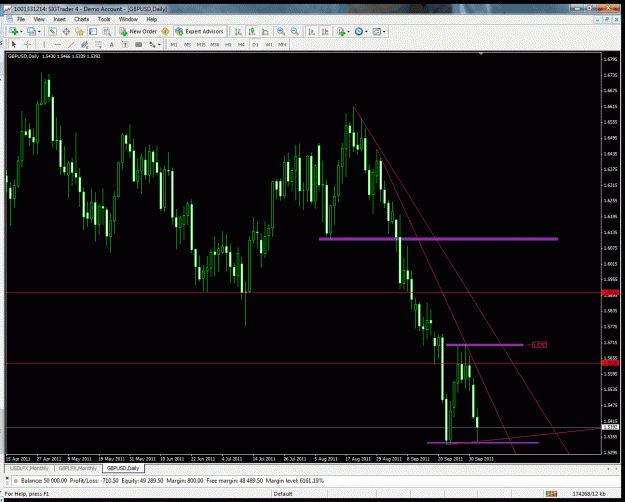This screenshot has height=502, width=625.
Task: Open the Charts menu
Action: coord(81,19)
